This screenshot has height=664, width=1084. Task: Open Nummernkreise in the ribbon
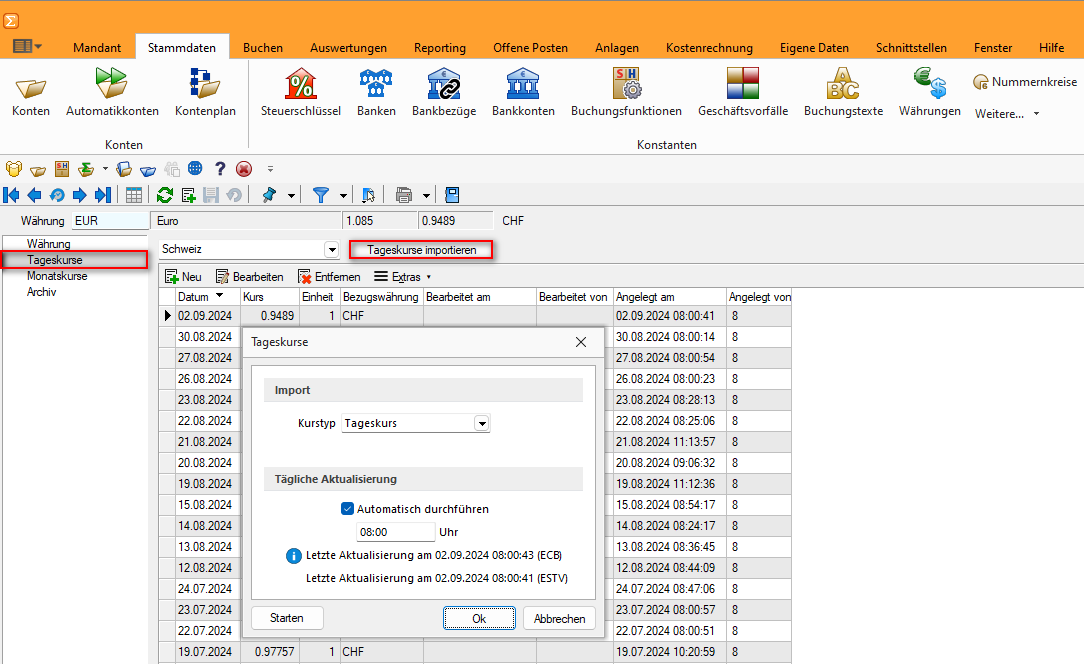[1025, 82]
